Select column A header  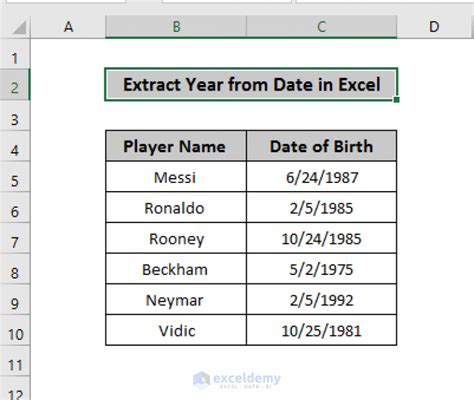[68, 27]
